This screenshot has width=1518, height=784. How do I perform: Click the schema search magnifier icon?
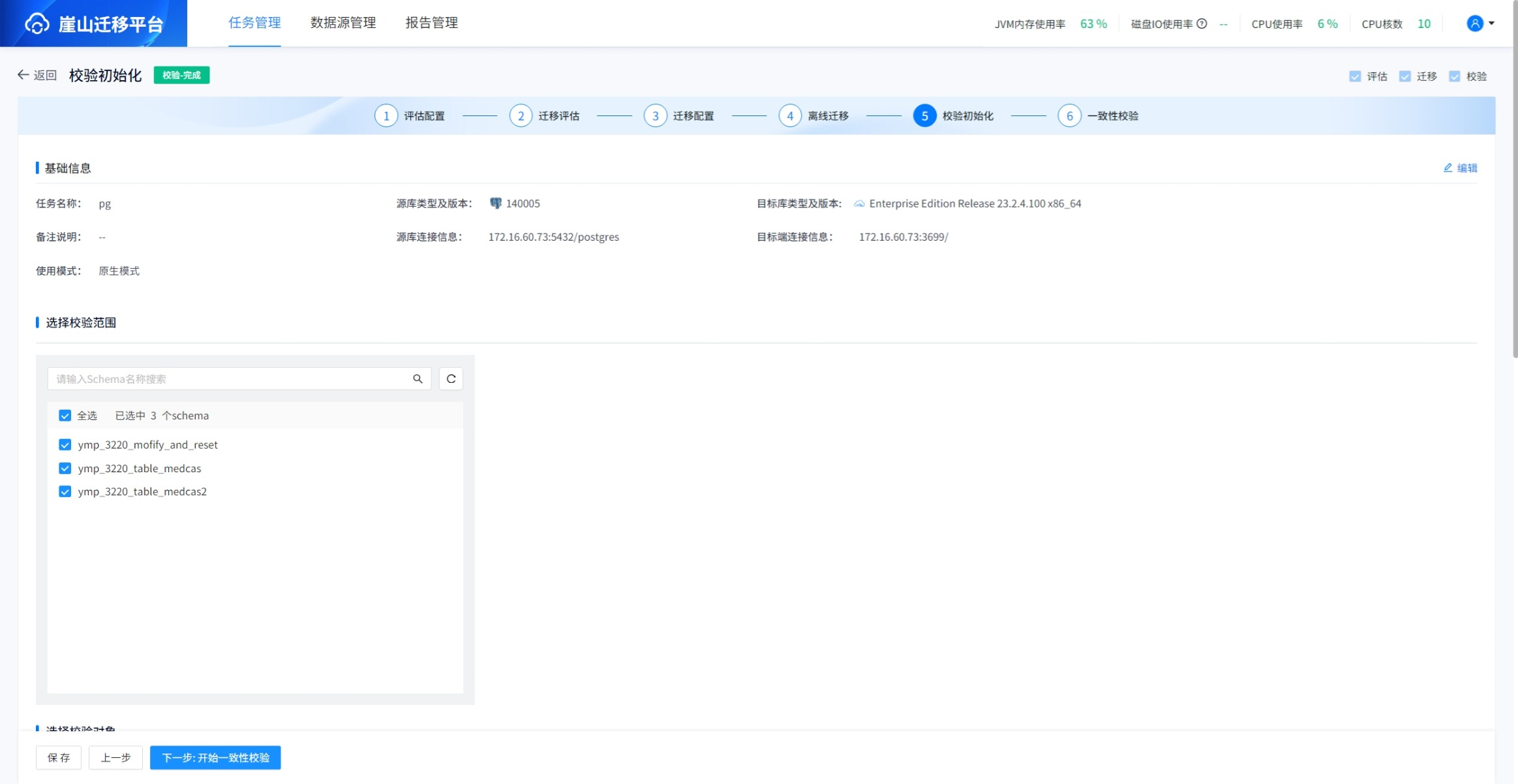tap(417, 379)
